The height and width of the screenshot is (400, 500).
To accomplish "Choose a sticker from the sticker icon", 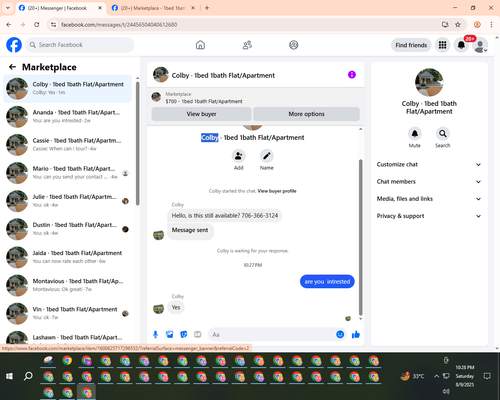I will click(184, 334).
